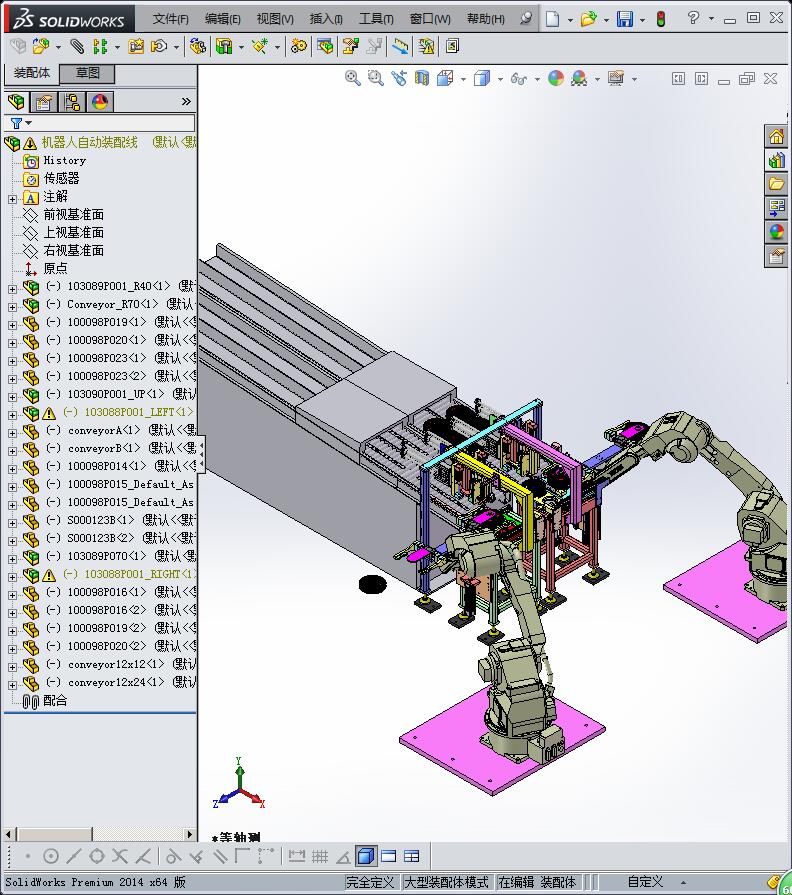This screenshot has width=792, height=895.
Task: Select the 原点 origin item
Action: [x=55, y=268]
